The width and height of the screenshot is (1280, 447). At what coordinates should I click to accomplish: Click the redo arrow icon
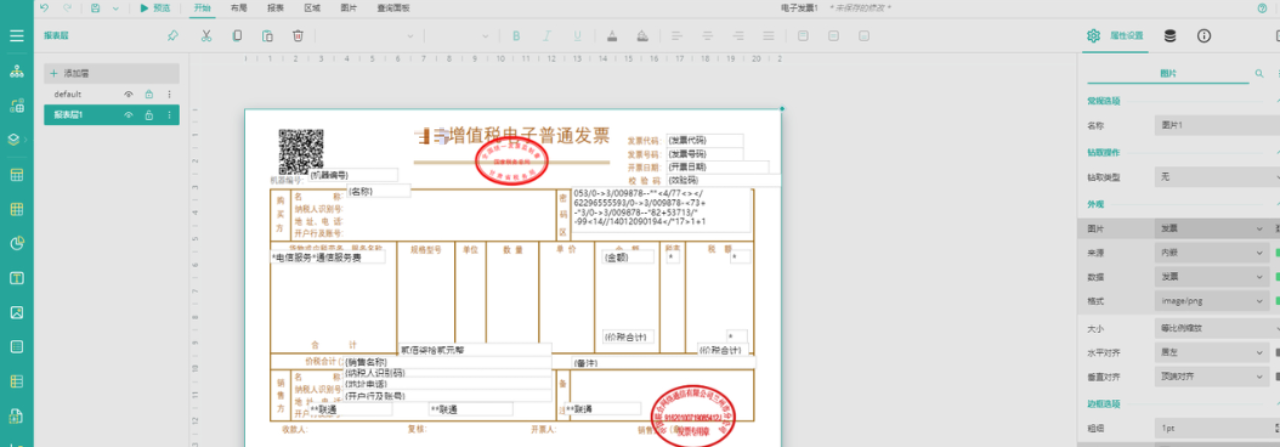[67, 8]
